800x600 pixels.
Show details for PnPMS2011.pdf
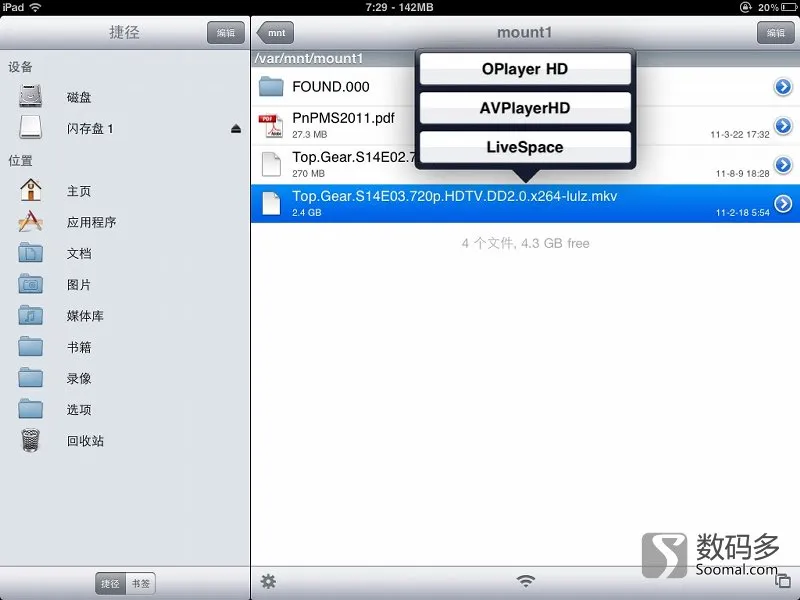(x=783, y=126)
